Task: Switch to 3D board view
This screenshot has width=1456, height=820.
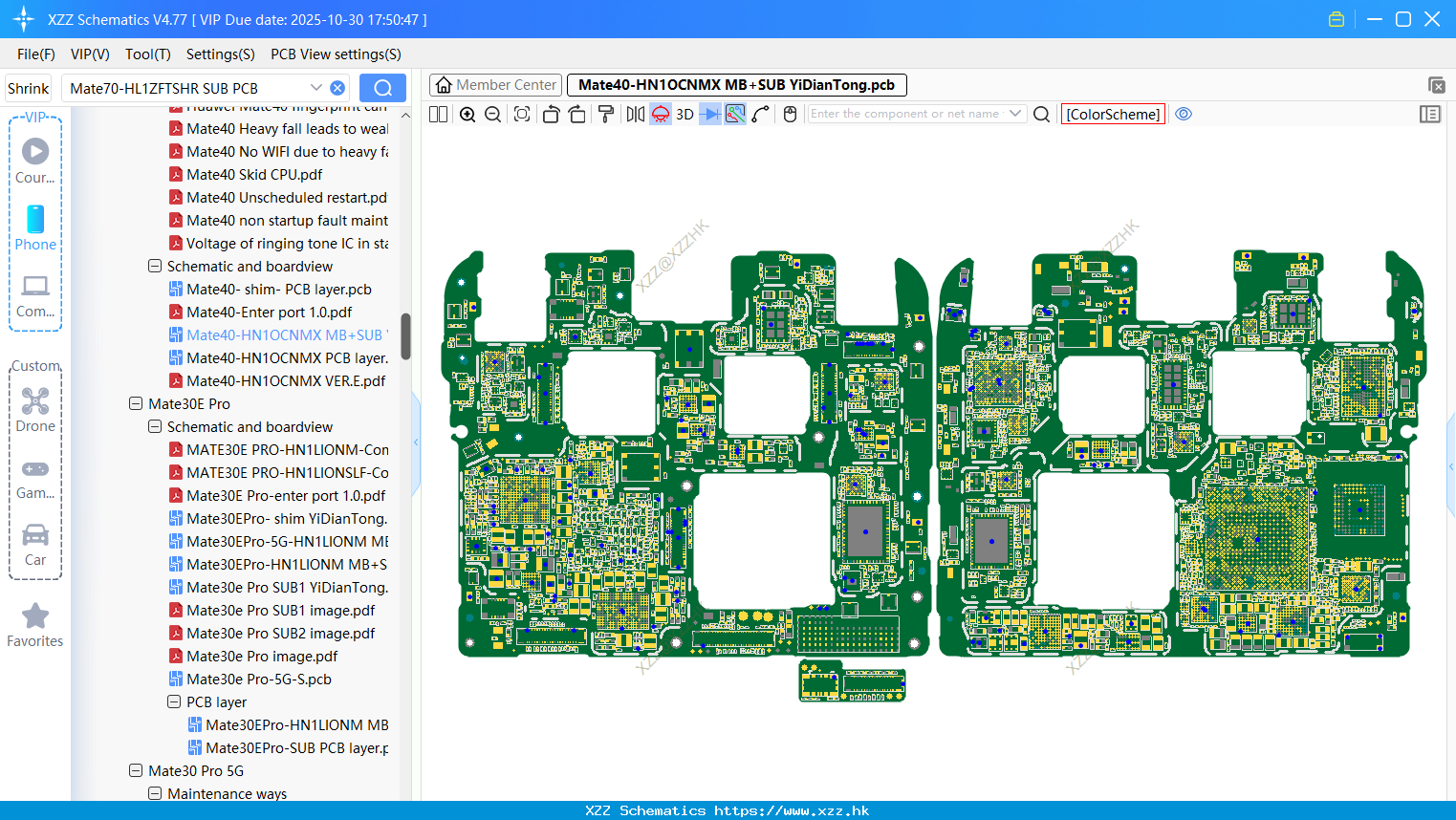Action: point(685,114)
